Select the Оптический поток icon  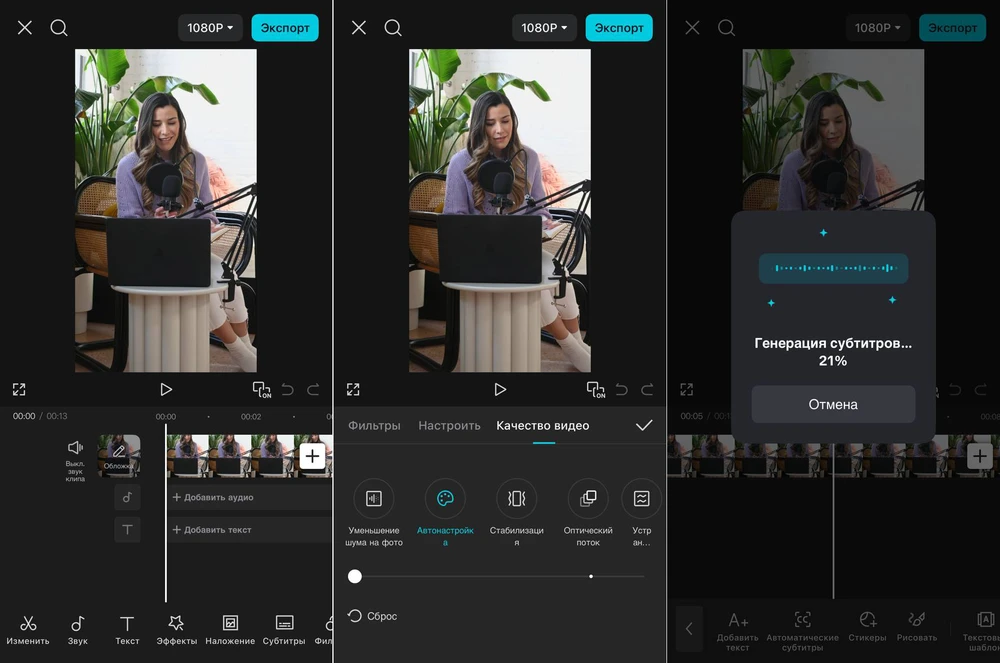coord(588,499)
